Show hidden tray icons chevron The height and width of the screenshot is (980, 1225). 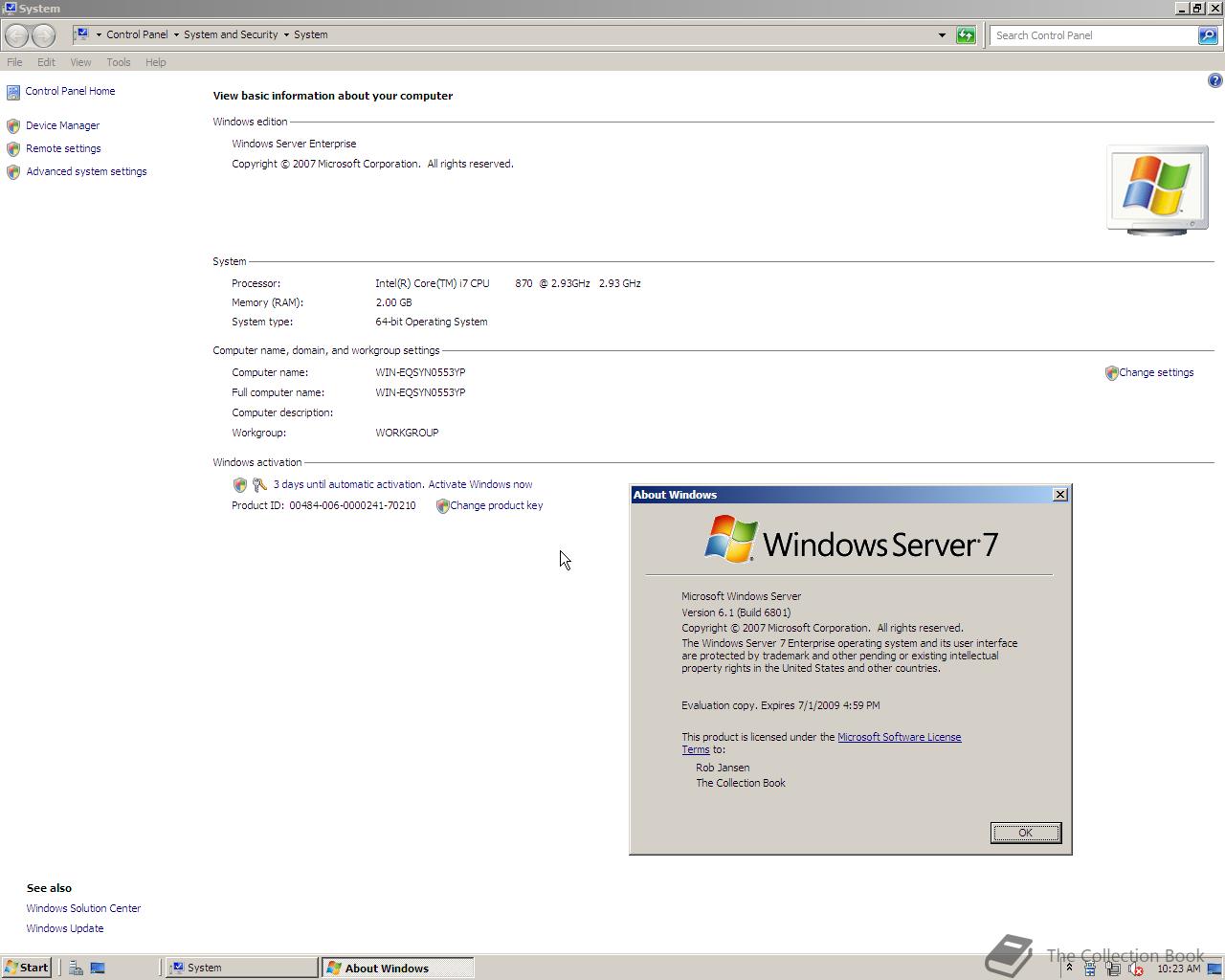(1069, 969)
